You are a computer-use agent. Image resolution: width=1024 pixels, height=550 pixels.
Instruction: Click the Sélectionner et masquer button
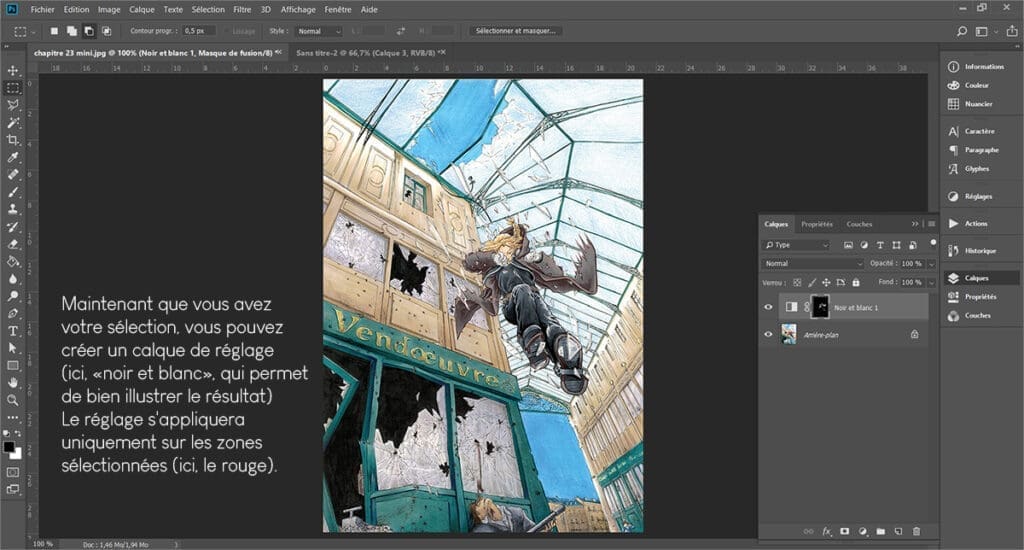coord(516,31)
